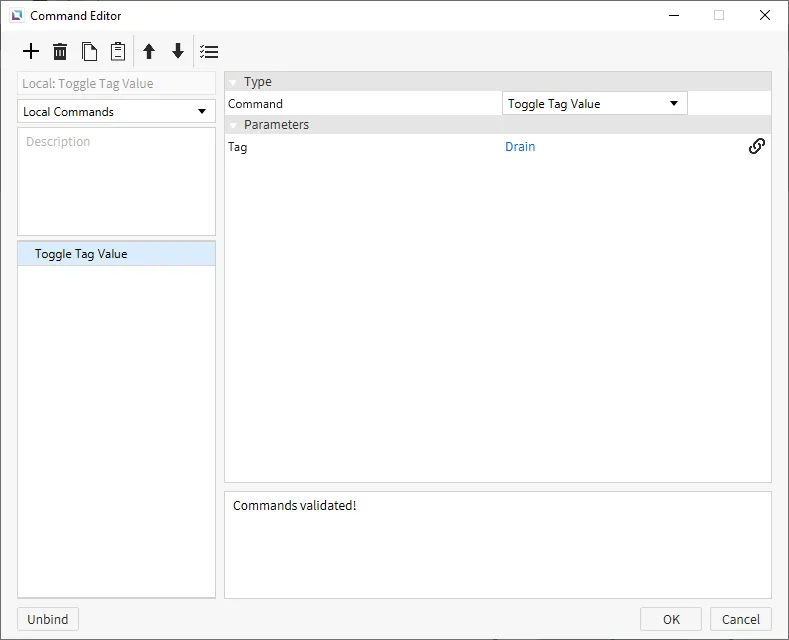Copy the selected command
The height and width of the screenshot is (640, 789).
[89, 52]
